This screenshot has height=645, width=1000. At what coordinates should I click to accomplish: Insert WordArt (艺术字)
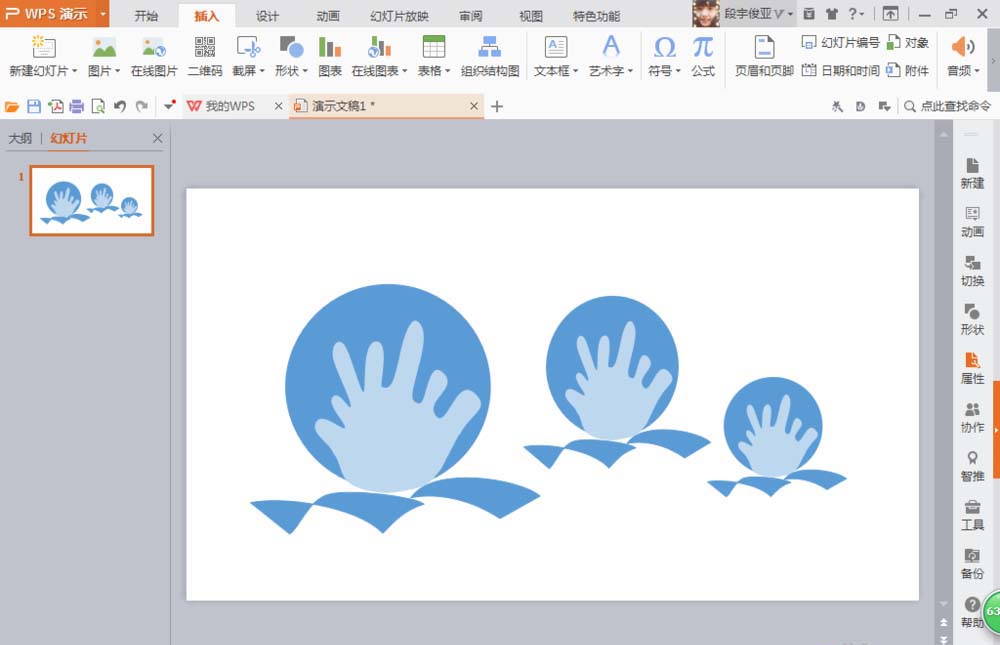pyautogui.click(x=610, y=47)
